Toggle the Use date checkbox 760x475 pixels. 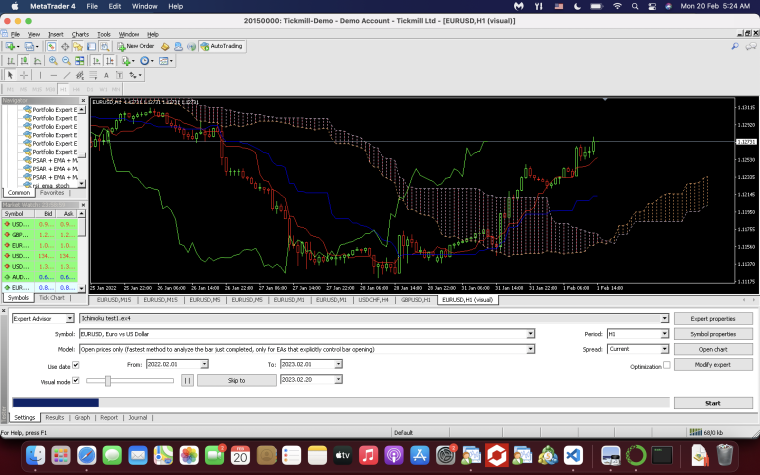76,365
